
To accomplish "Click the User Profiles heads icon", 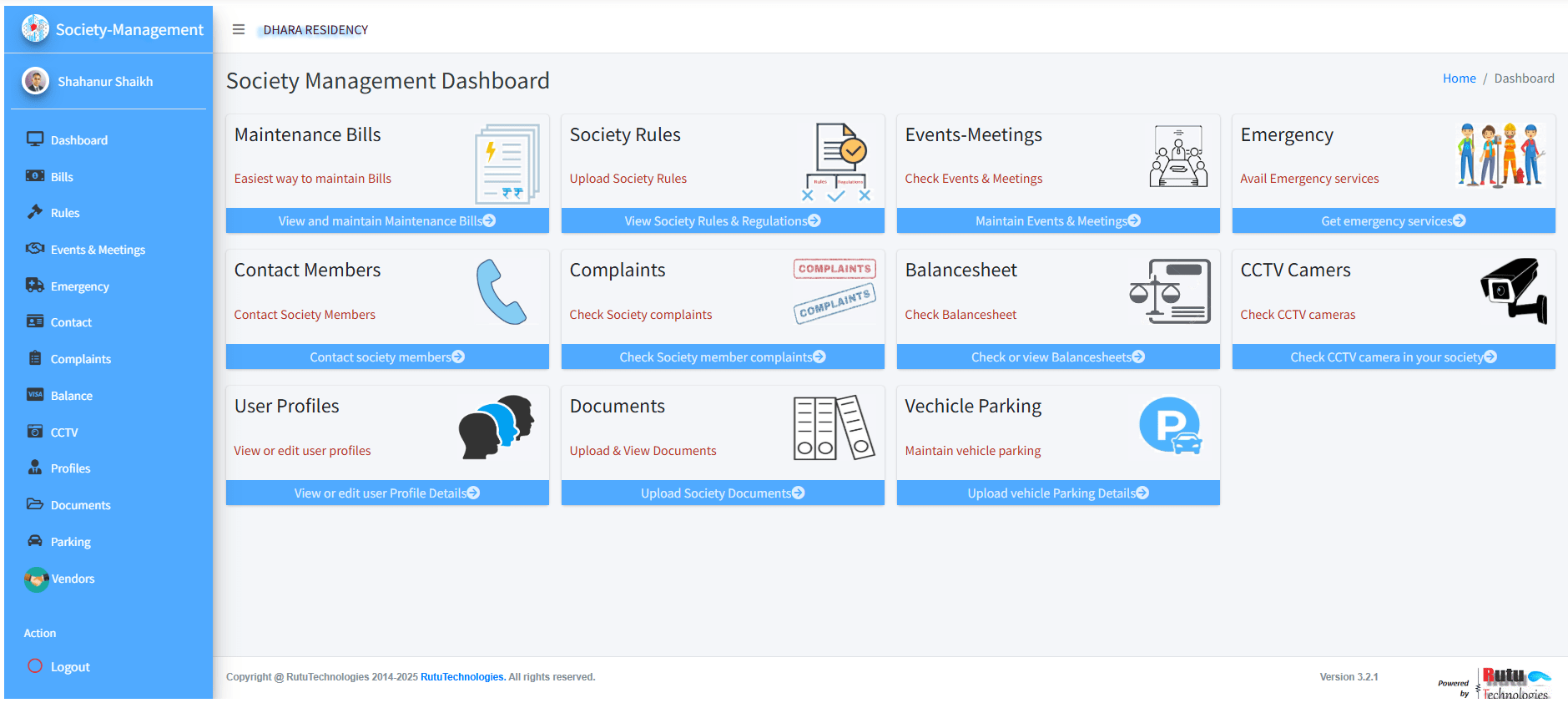I will [x=497, y=427].
